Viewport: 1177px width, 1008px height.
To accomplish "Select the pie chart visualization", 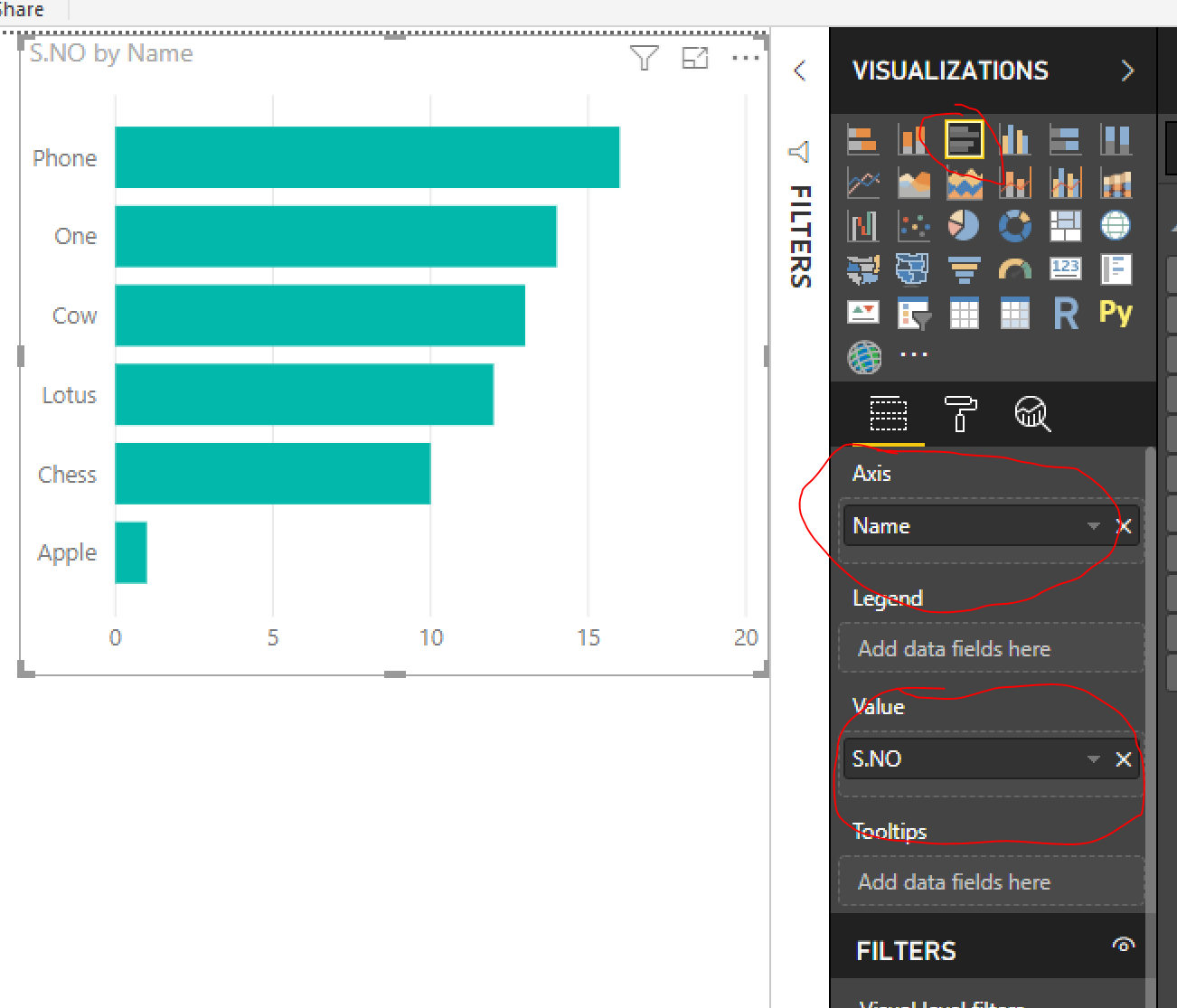I will tap(965, 226).
